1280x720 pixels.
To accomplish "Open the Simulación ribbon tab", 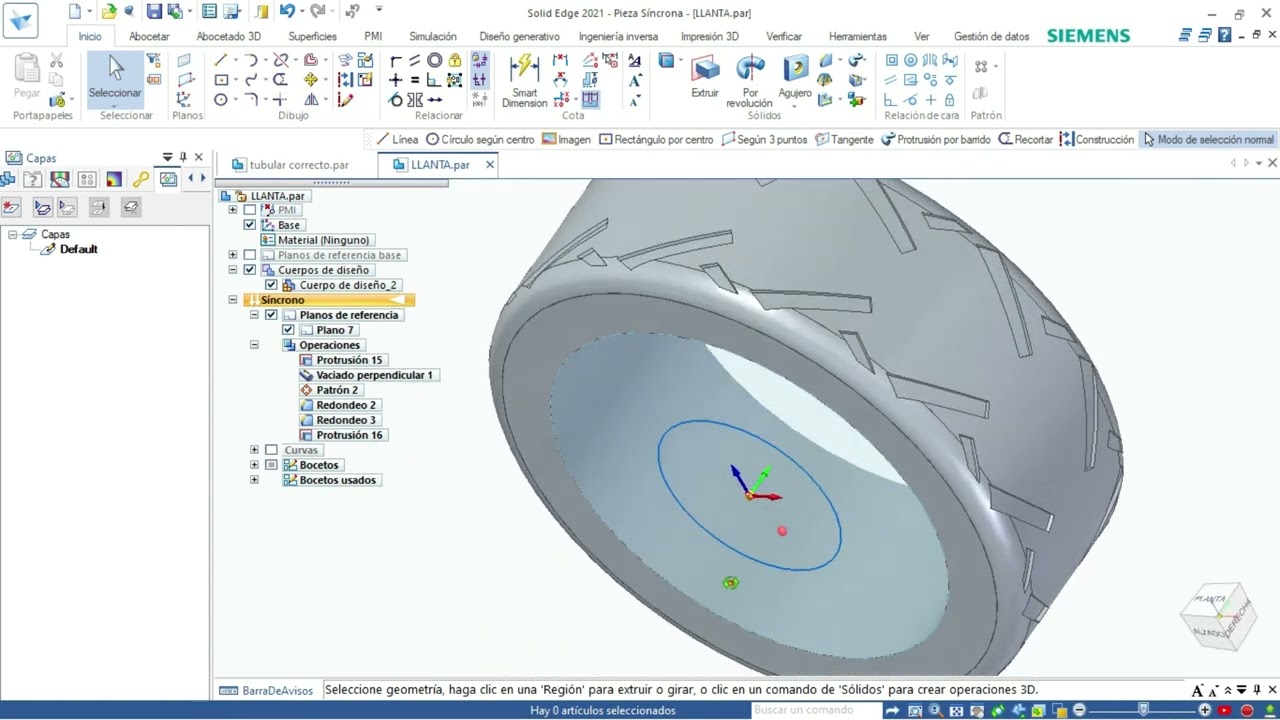I will click(433, 36).
